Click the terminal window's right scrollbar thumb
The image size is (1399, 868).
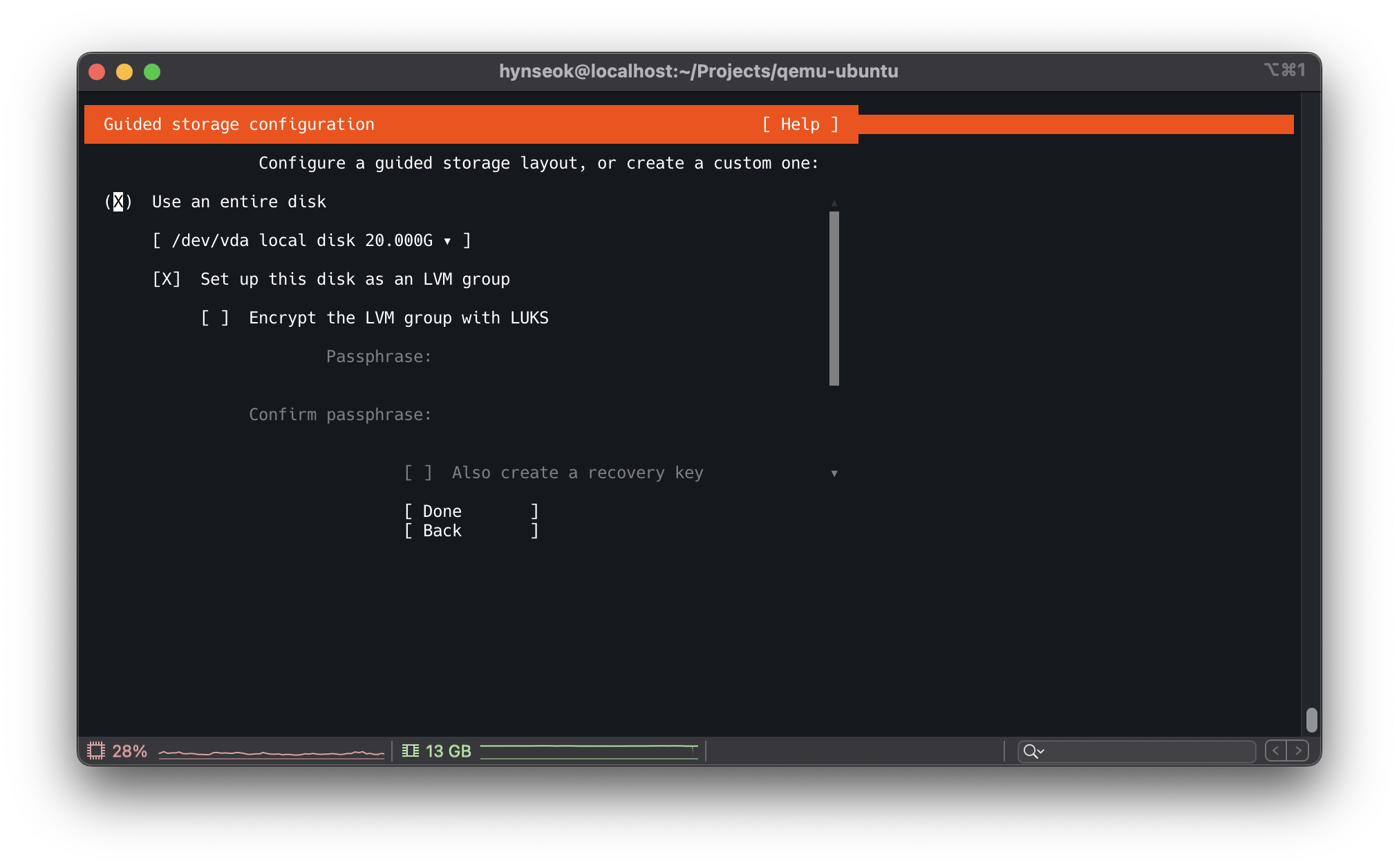(1311, 720)
